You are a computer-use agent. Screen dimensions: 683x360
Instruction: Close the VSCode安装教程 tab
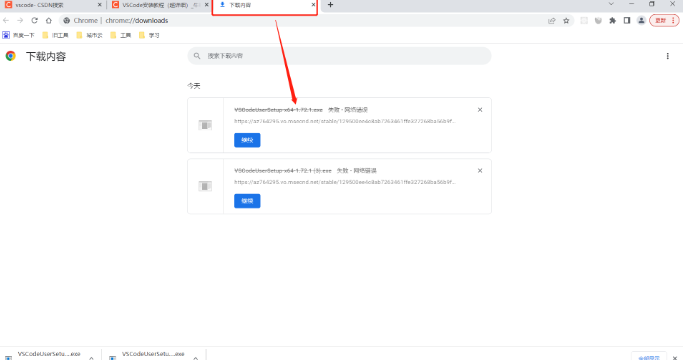pos(206,5)
